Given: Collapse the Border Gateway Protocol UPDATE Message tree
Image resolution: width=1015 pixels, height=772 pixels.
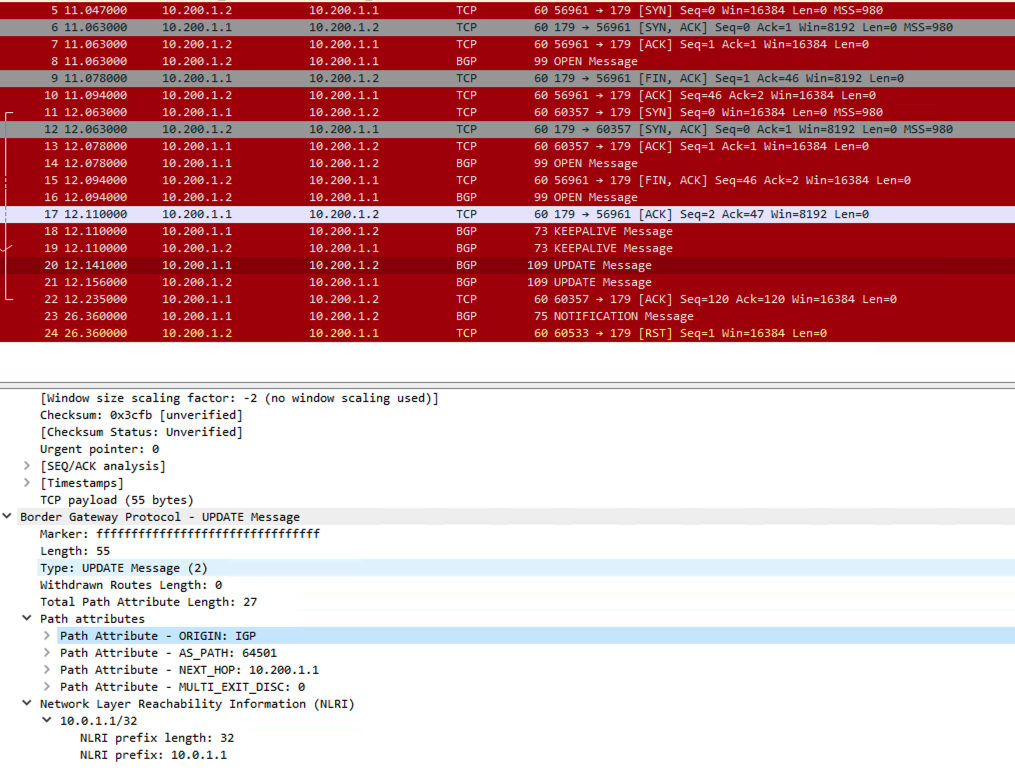Looking at the screenshot, I should 7,516.
